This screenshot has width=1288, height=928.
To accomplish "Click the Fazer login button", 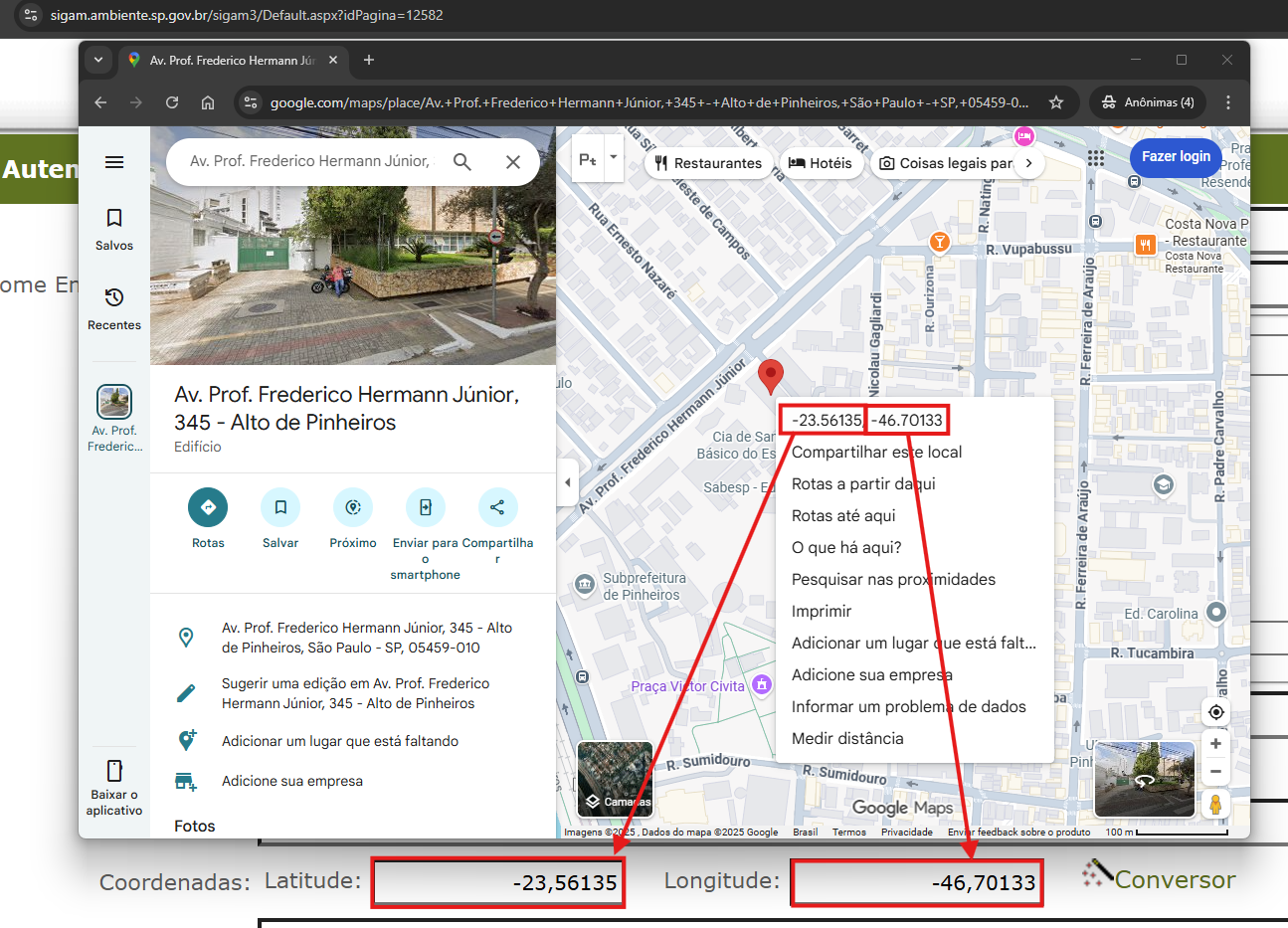I will pos(1175,157).
